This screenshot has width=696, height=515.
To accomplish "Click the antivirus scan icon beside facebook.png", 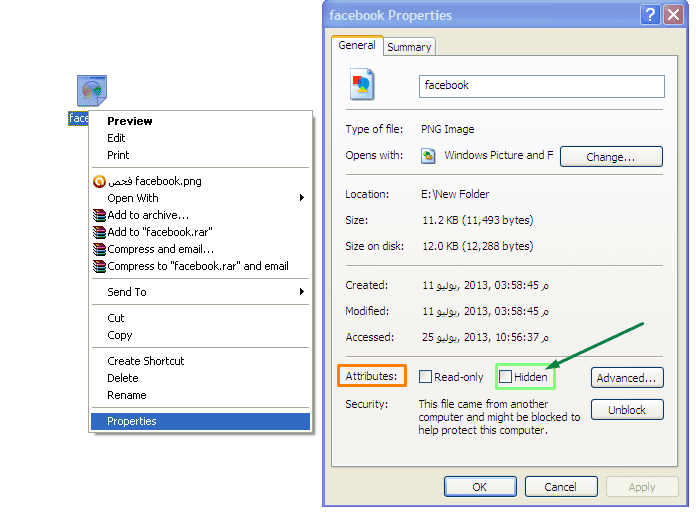I will [x=99, y=181].
